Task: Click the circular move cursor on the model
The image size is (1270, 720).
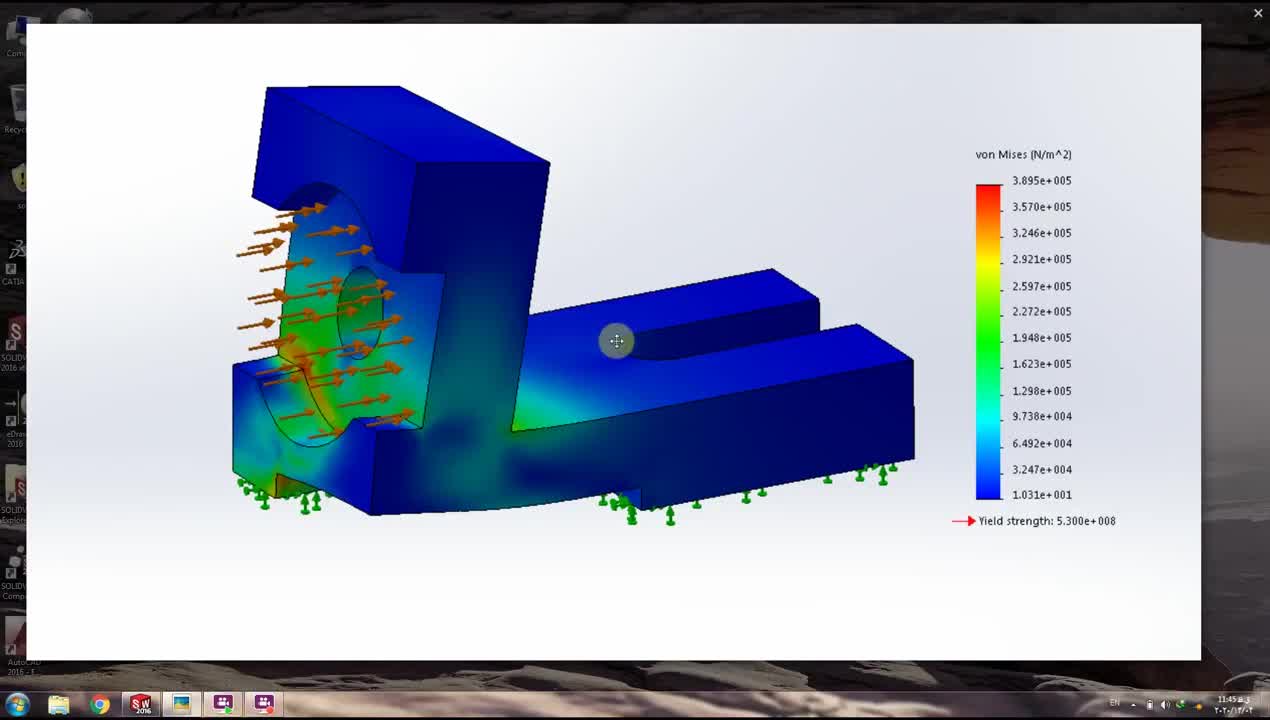Action: pos(616,341)
